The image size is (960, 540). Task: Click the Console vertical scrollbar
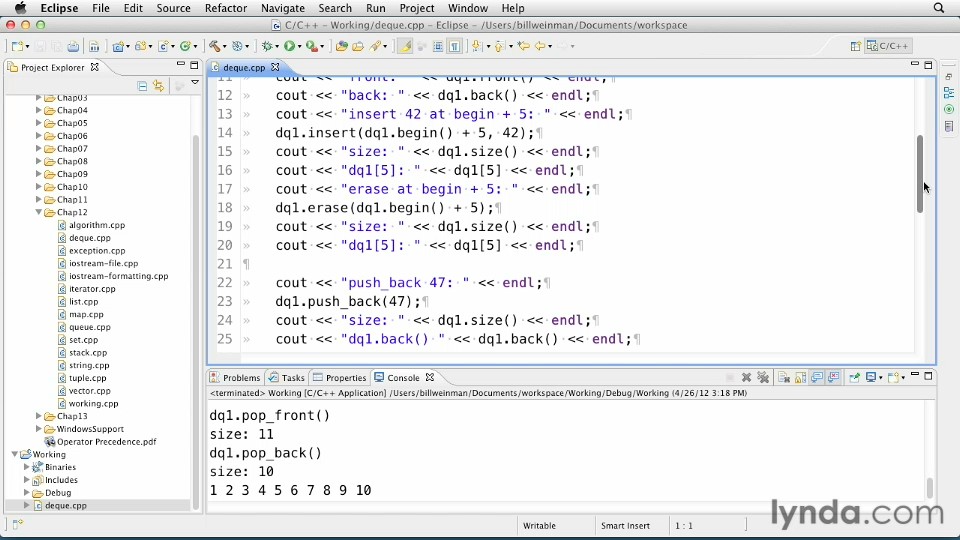[x=929, y=488]
